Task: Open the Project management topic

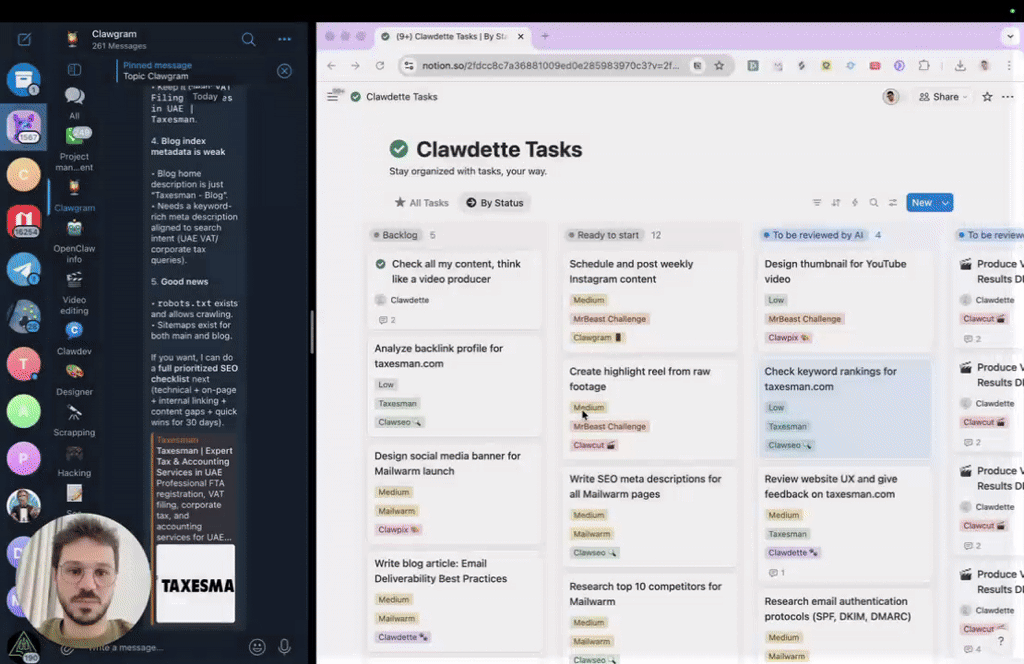Action: click(74, 150)
